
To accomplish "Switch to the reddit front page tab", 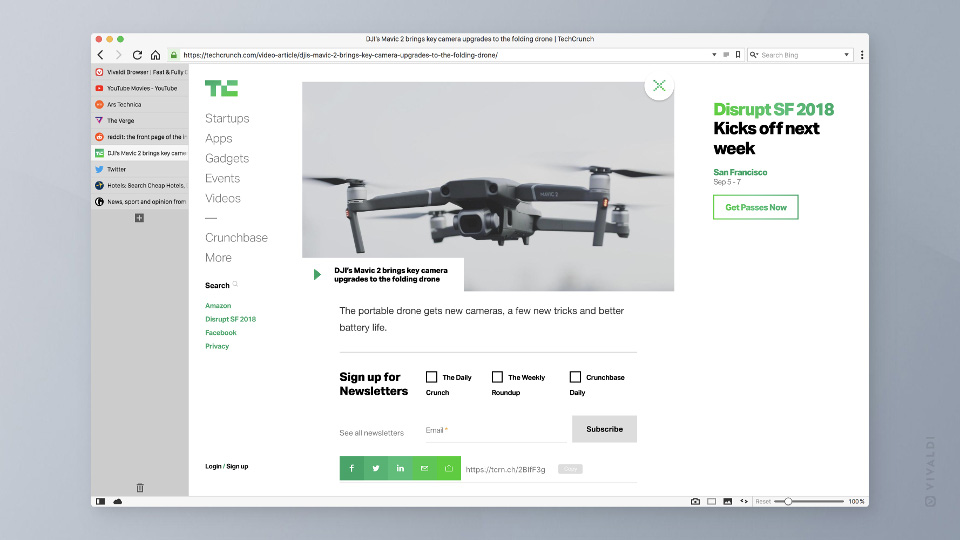I will tap(140, 137).
